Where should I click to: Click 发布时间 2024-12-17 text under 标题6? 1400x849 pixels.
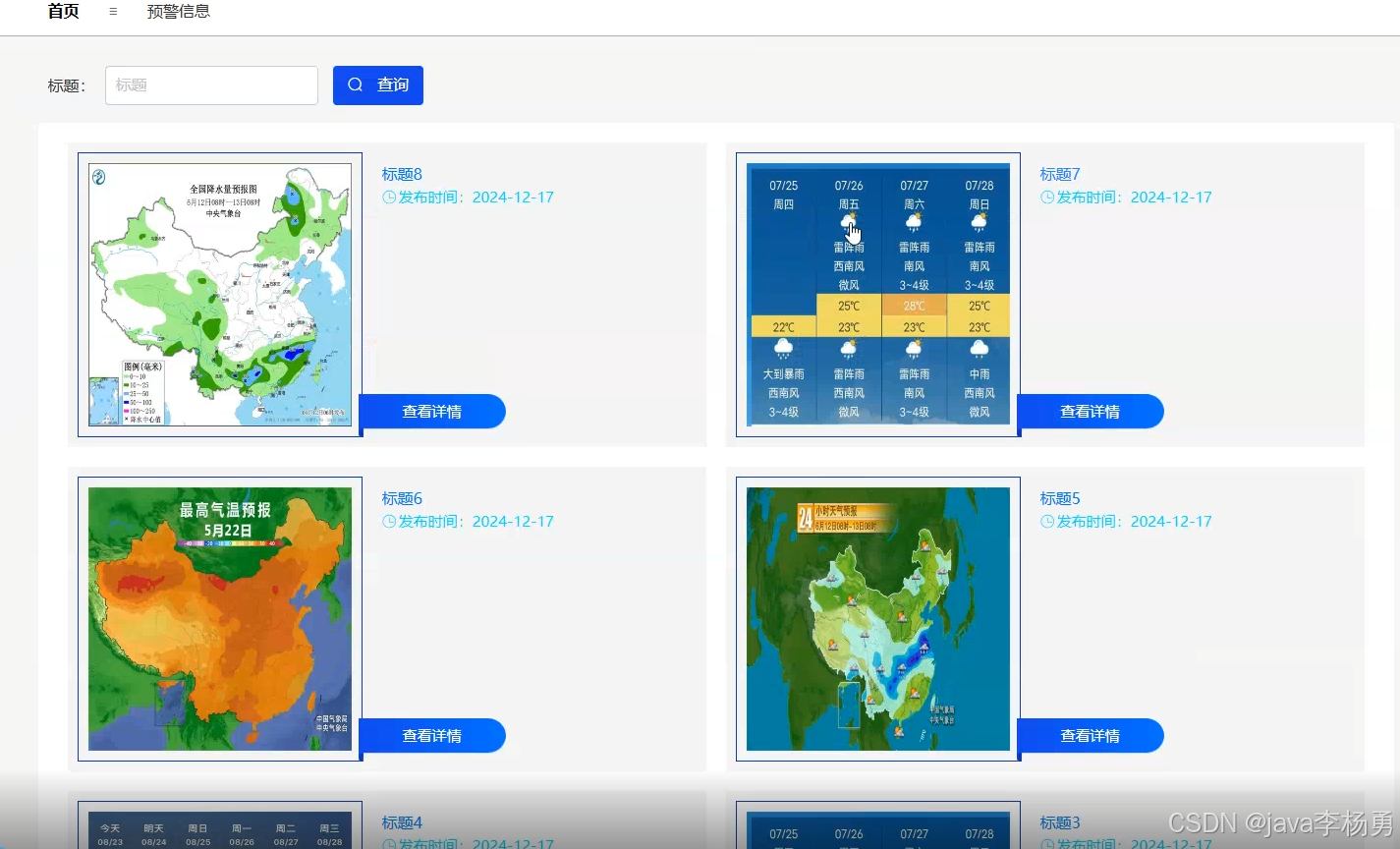[x=476, y=522]
